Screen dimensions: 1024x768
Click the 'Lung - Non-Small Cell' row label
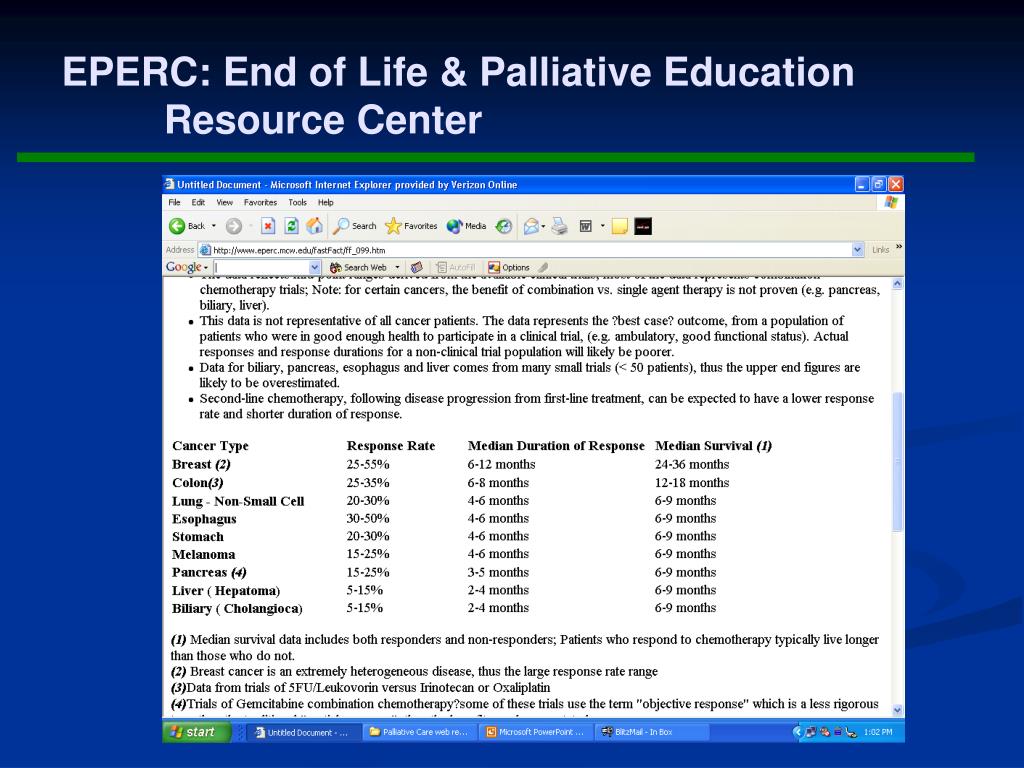(238, 501)
